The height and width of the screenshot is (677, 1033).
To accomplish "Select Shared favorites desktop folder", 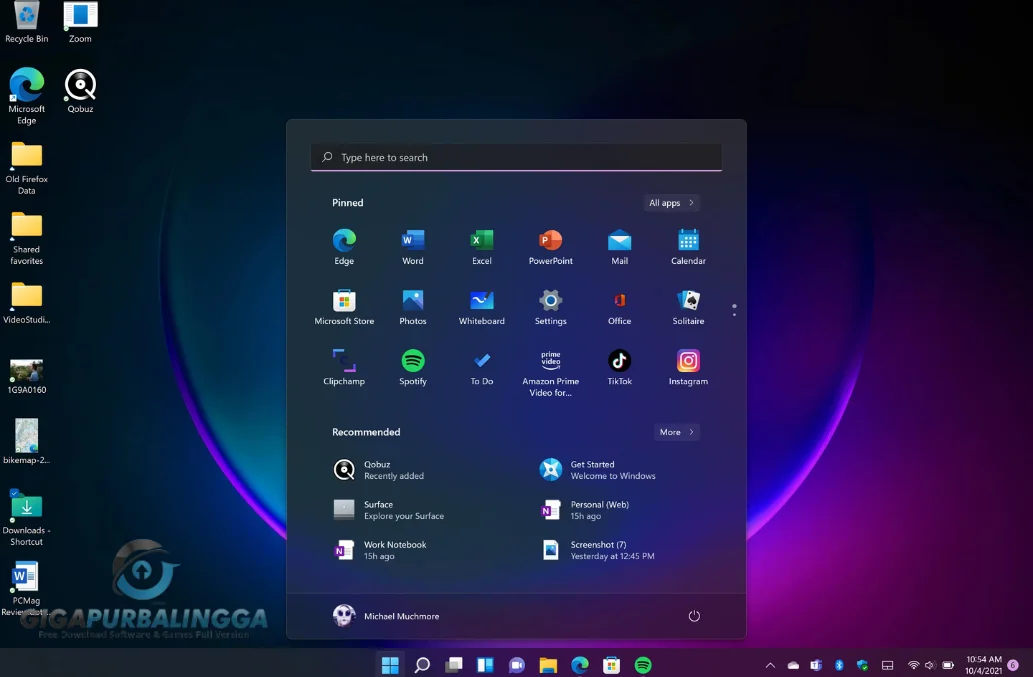I will [x=26, y=238].
